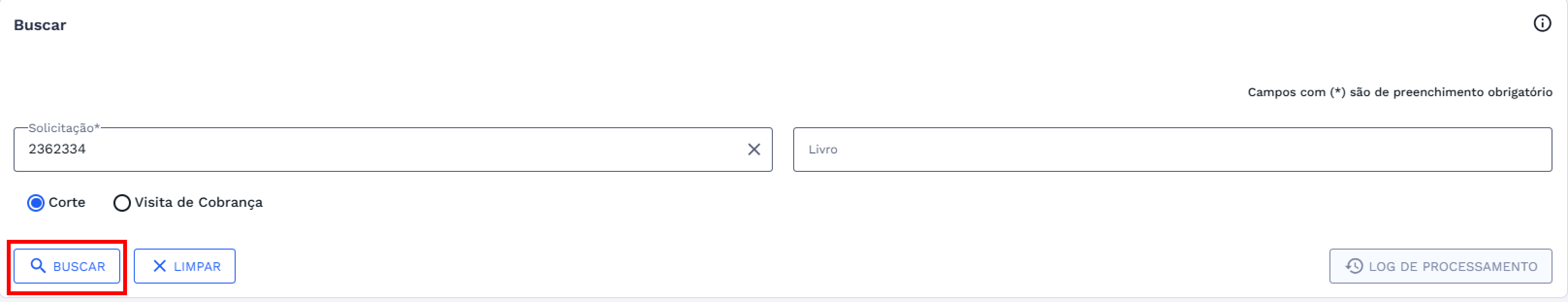The width and height of the screenshot is (1568, 302).
Task: Click the info icon in the header
Action: [x=1542, y=24]
